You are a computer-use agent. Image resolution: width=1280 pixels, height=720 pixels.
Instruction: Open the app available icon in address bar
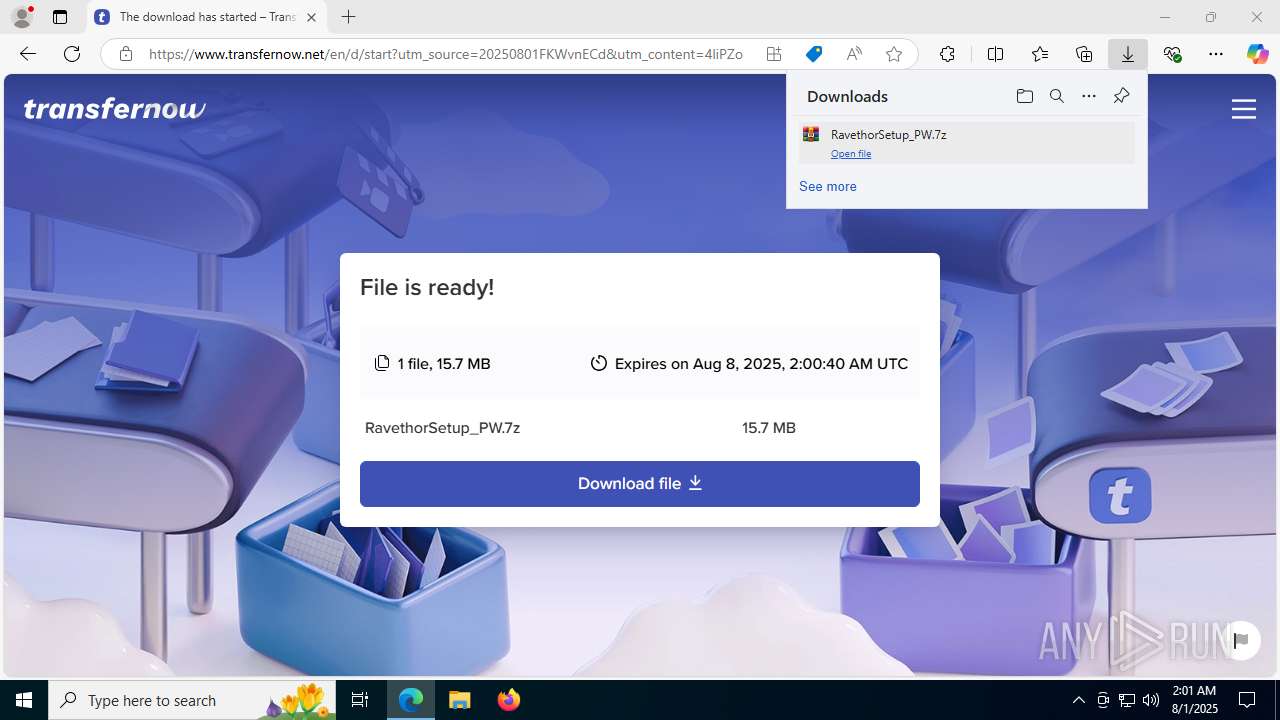(774, 54)
